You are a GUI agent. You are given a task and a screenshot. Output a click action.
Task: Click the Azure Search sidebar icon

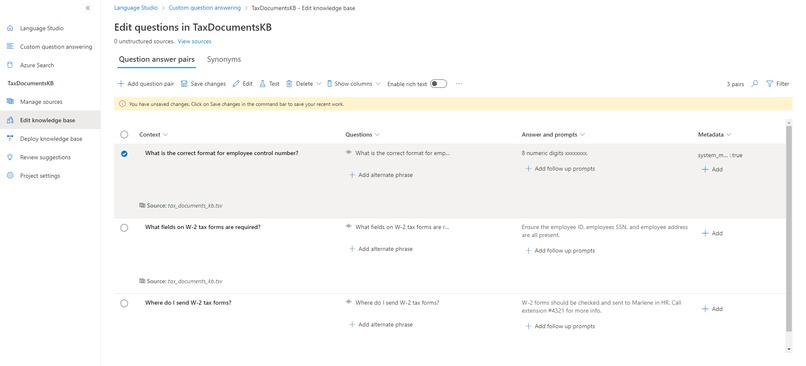click(10, 65)
